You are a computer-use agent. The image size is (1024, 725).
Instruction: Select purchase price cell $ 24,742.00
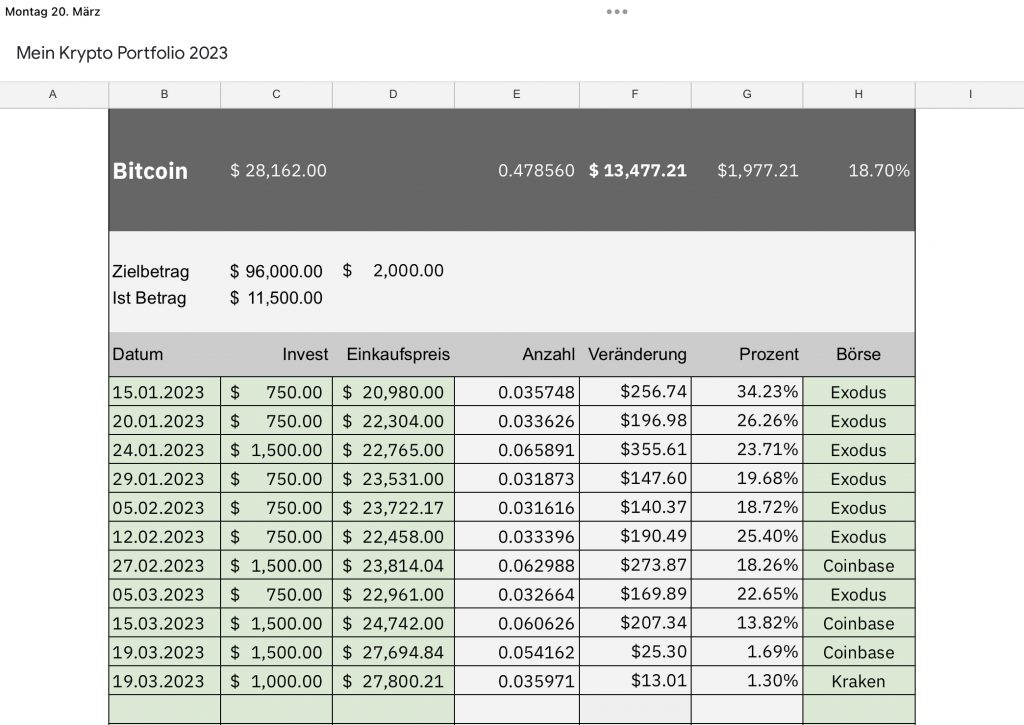pyautogui.click(x=393, y=622)
